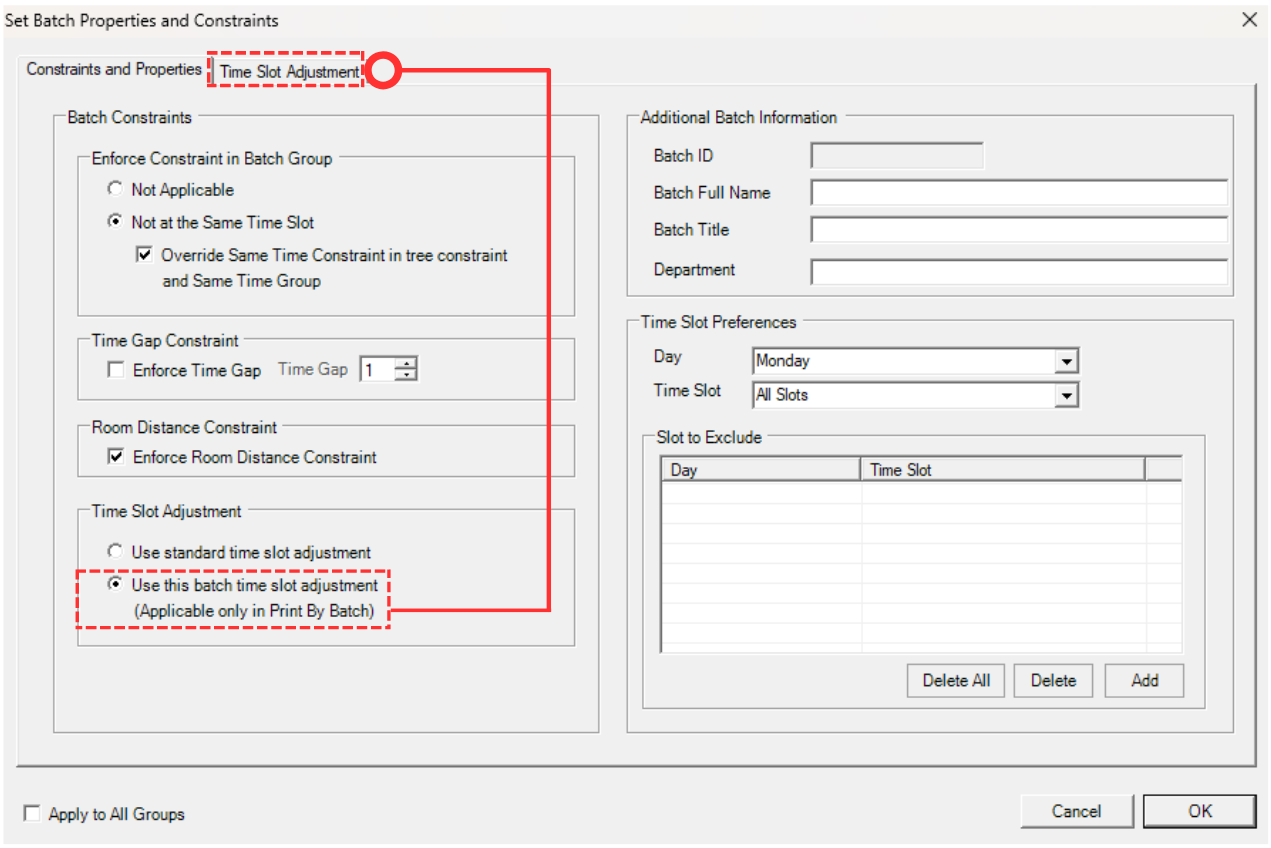This screenshot has width=1271, height=848.
Task: Uncheck Override Same Time Constraint checkbox
Action: 143,255
